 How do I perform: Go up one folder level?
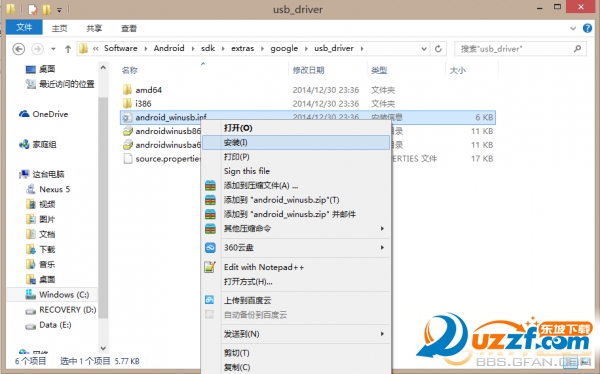coord(68,49)
